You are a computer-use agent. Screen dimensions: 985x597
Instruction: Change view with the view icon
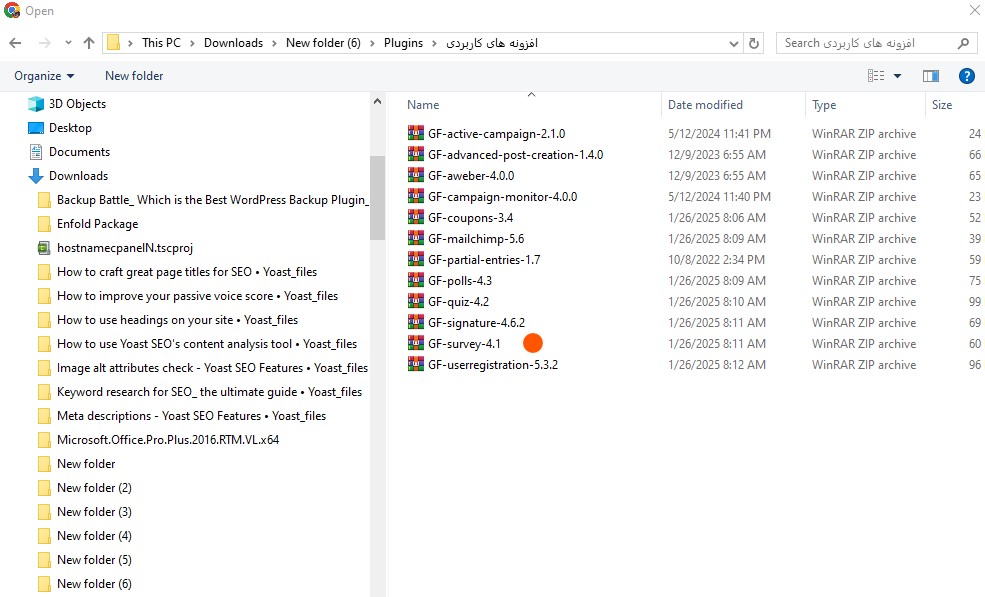click(x=876, y=75)
